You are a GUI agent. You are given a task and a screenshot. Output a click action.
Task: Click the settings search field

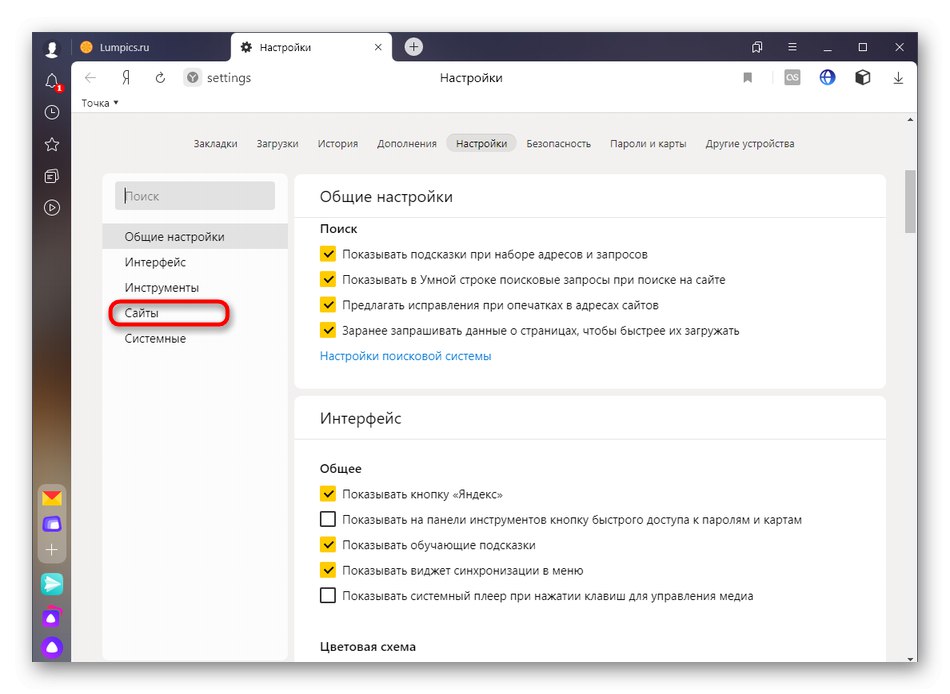tap(195, 196)
